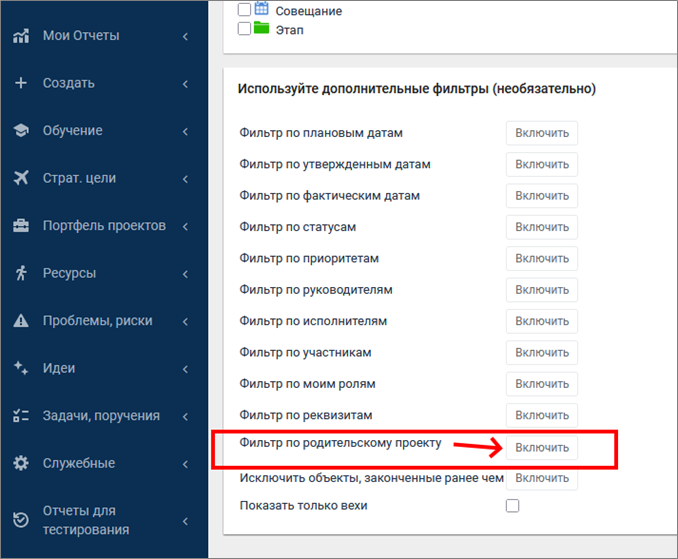
Task: Expand the Создать menu chevron
Action: click(x=185, y=84)
